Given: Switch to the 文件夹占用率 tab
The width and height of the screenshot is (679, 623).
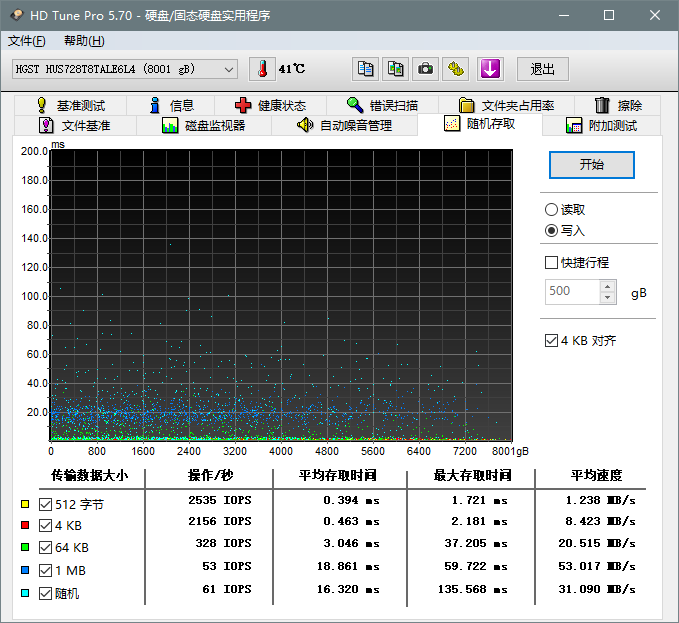Looking at the screenshot, I should point(507,105).
